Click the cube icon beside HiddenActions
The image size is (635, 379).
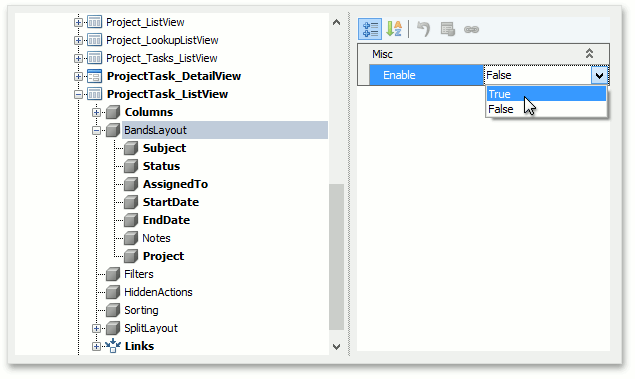tap(113, 292)
